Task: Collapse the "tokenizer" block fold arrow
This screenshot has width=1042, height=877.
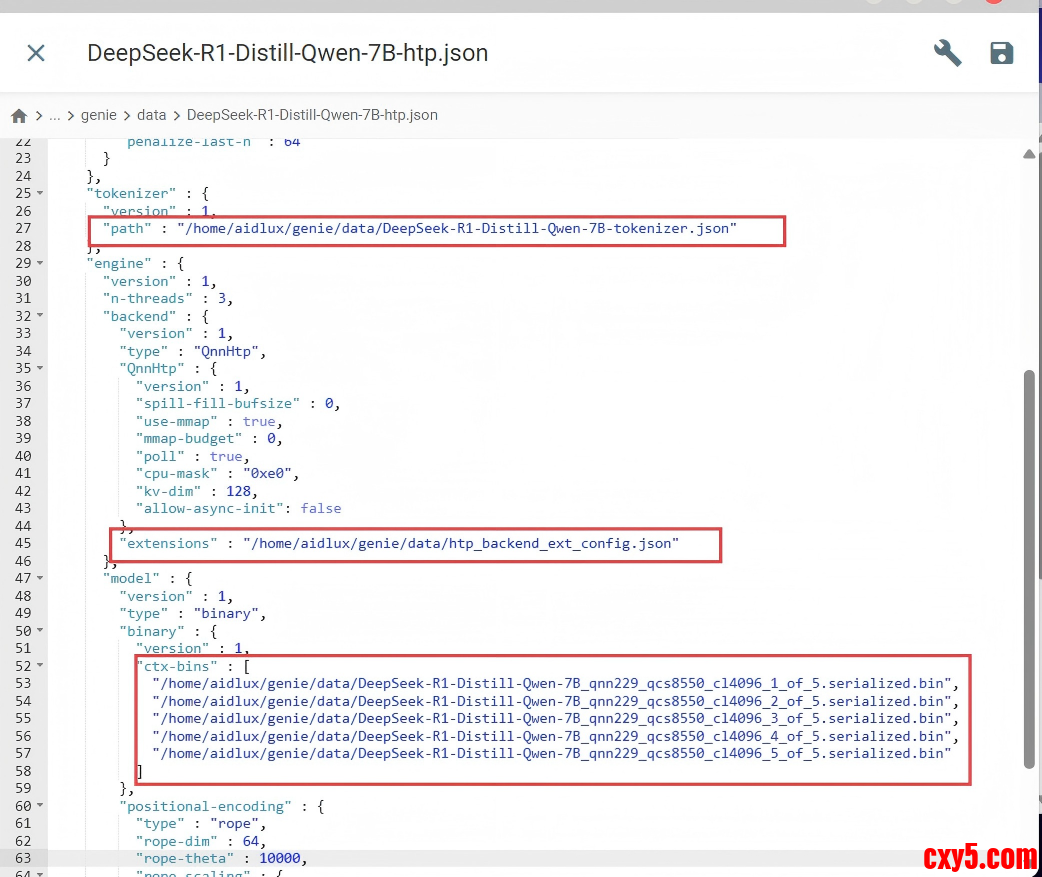Action: pyautogui.click(x=40, y=193)
